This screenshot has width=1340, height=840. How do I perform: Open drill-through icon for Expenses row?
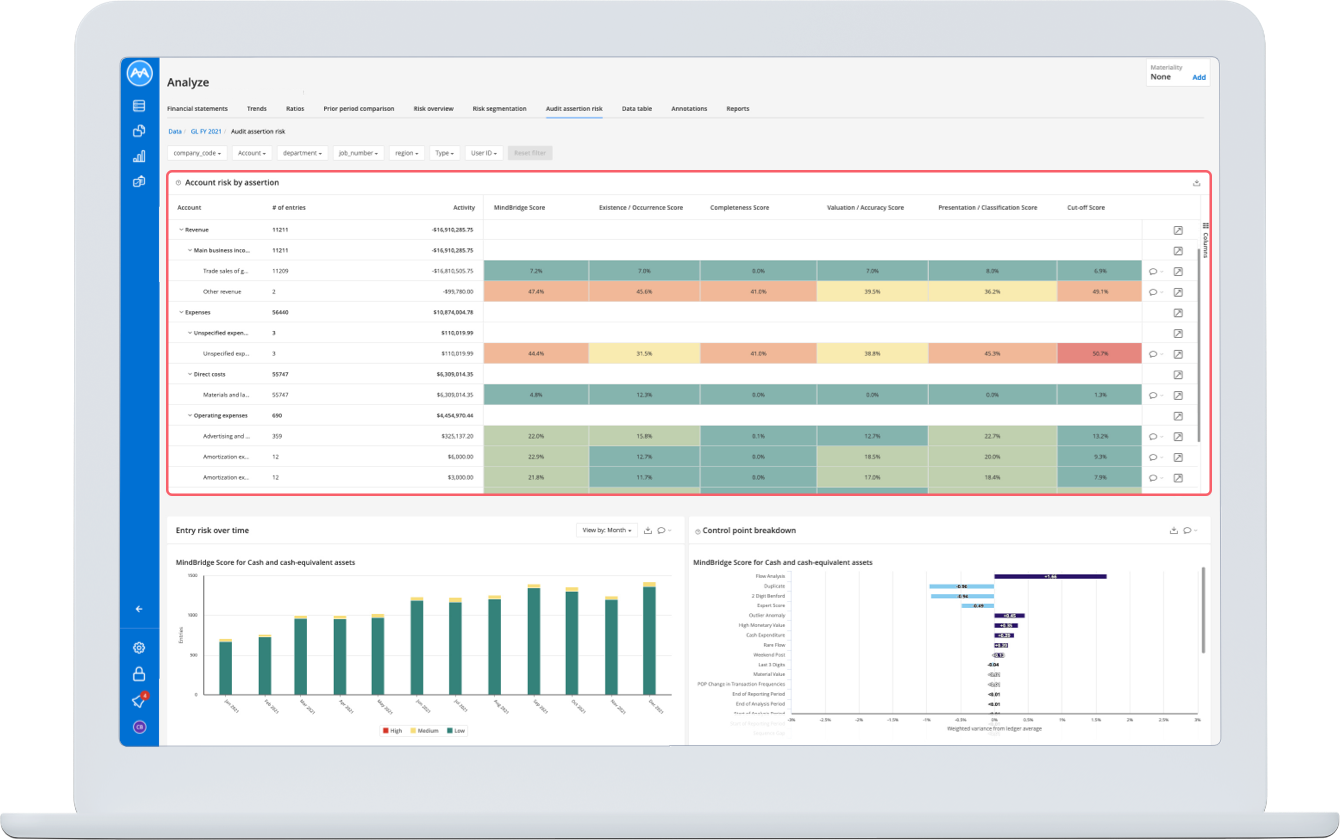(1178, 312)
